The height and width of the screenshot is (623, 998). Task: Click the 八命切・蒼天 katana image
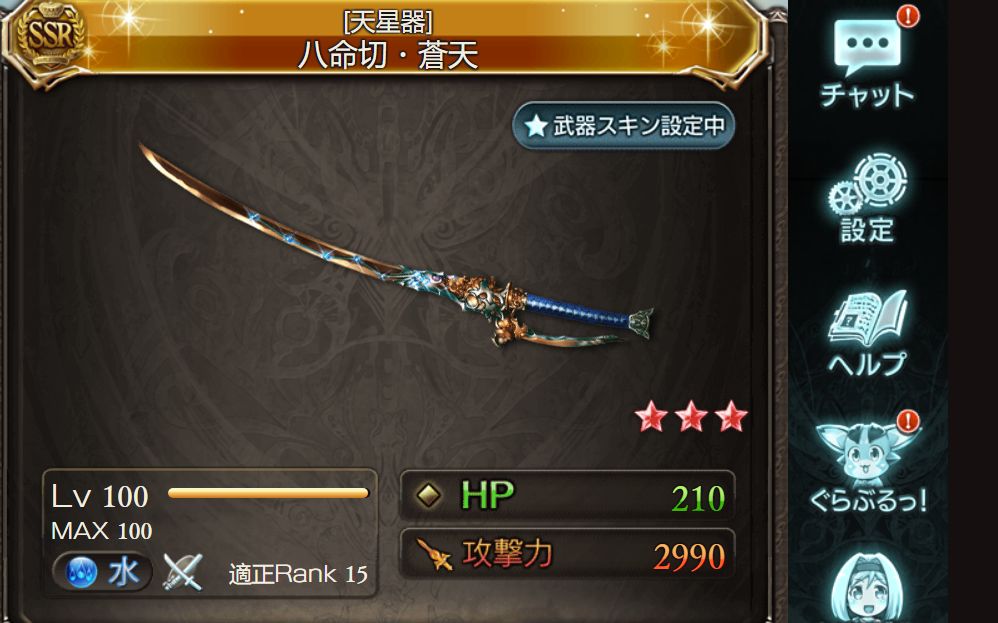pyautogui.click(x=396, y=246)
